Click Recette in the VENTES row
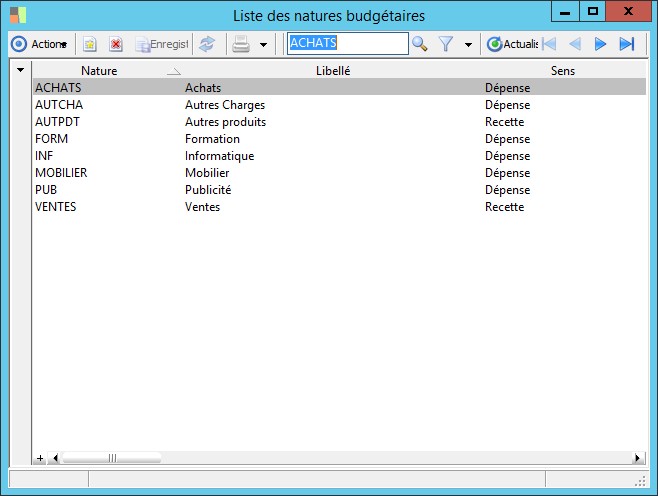 coord(504,207)
